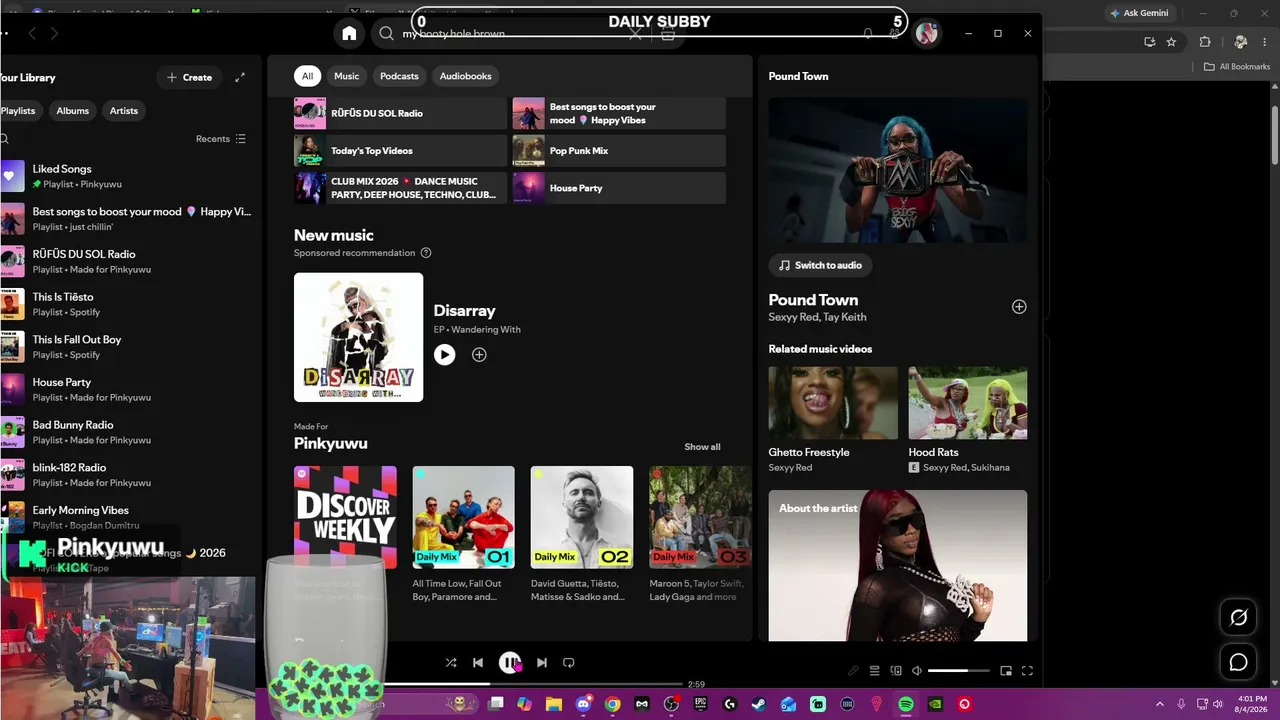
Task: Open the Spotify miniplayer
Action: click(x=1006, y=671)
